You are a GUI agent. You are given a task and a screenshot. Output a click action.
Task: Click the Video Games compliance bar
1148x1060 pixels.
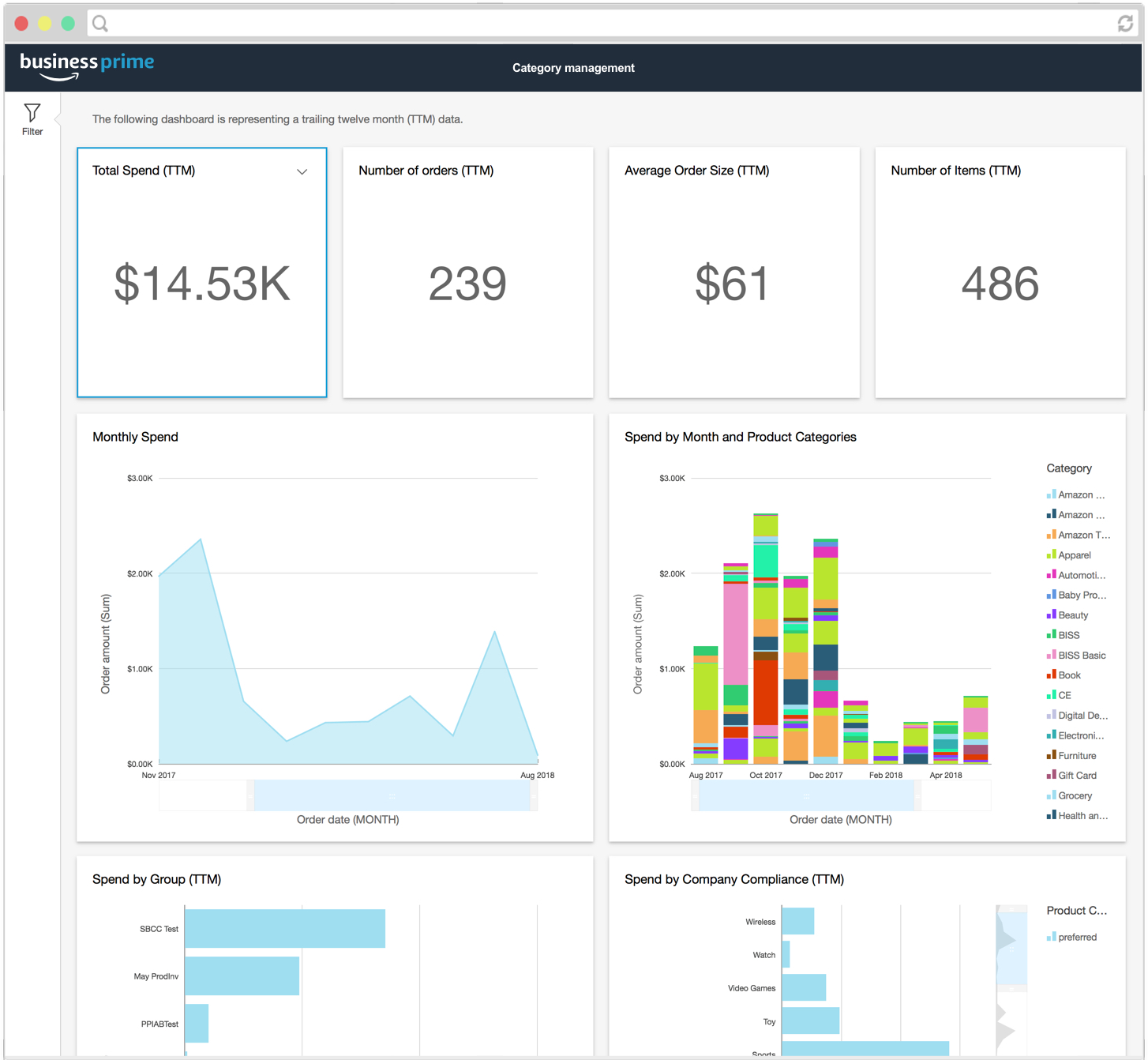coord(804,987)
